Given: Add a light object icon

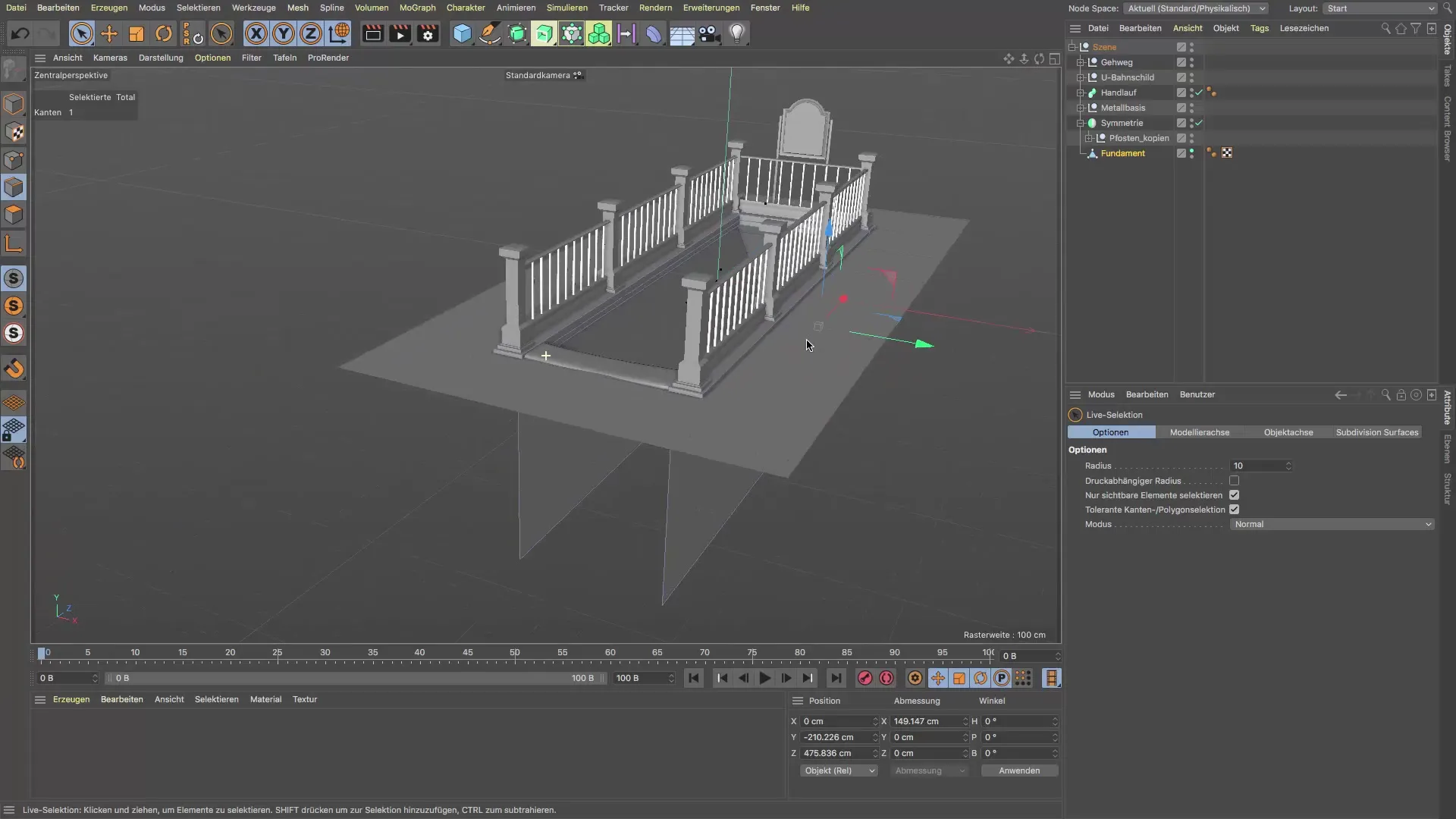Looking at the screenshot, I should (x=737, y=33).
